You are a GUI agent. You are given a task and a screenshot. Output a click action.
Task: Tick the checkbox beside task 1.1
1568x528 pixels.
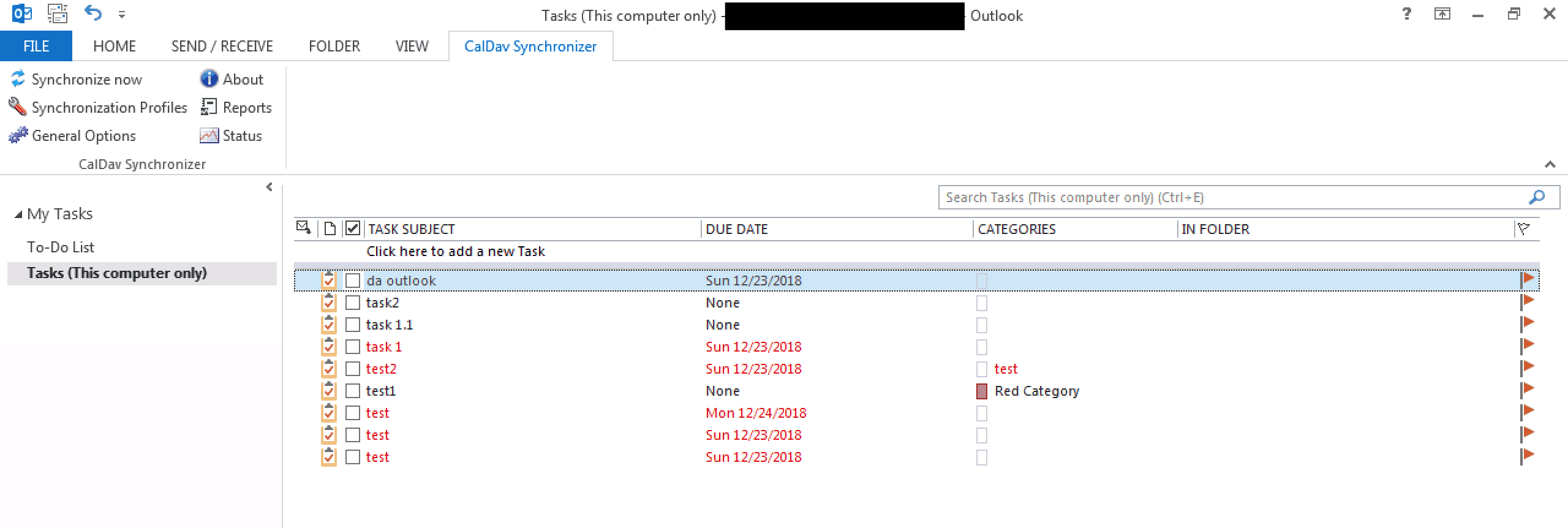coord(353,325)
